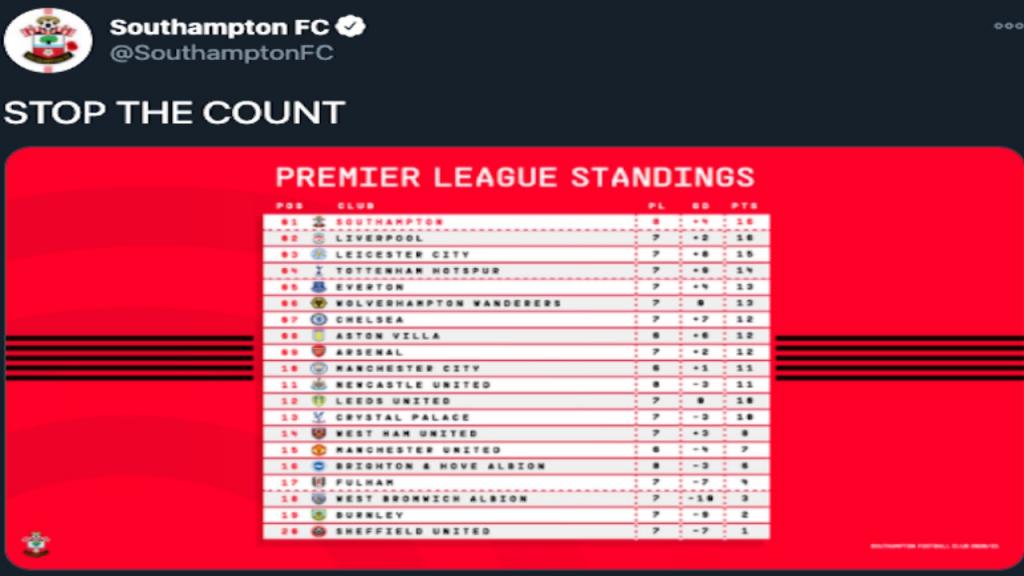Click the Chelsea club crest
1024x576 pixels.
tap(318, 319)
